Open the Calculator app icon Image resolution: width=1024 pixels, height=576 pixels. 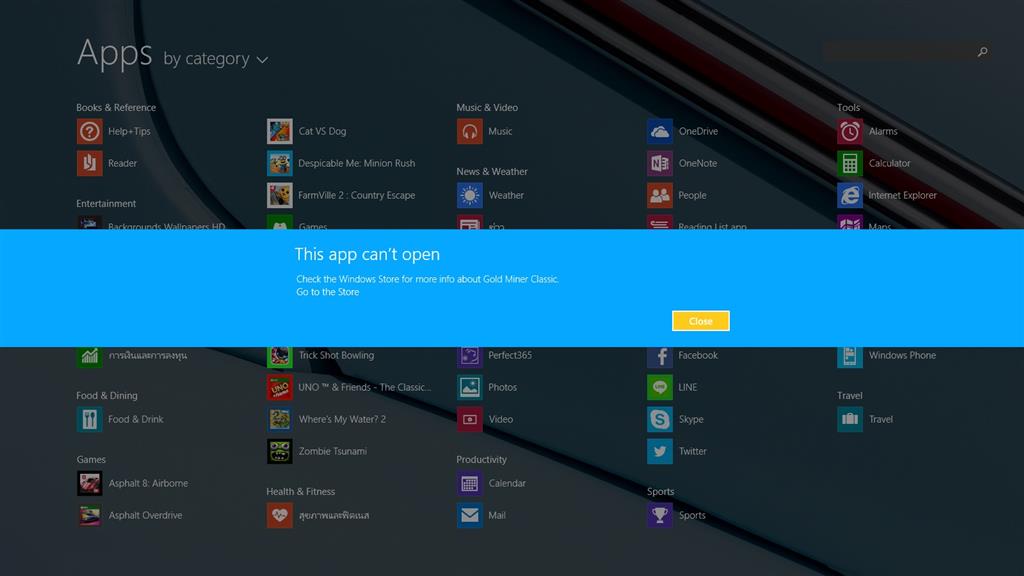850,163
